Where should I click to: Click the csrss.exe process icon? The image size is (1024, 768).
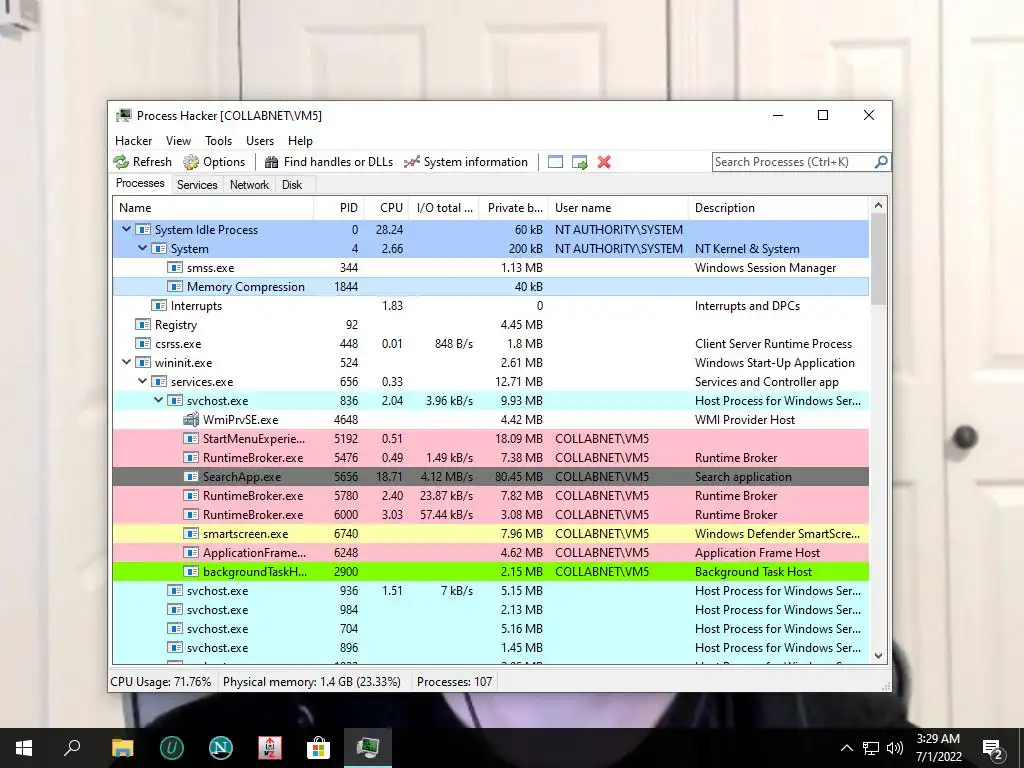pos(142,343)
